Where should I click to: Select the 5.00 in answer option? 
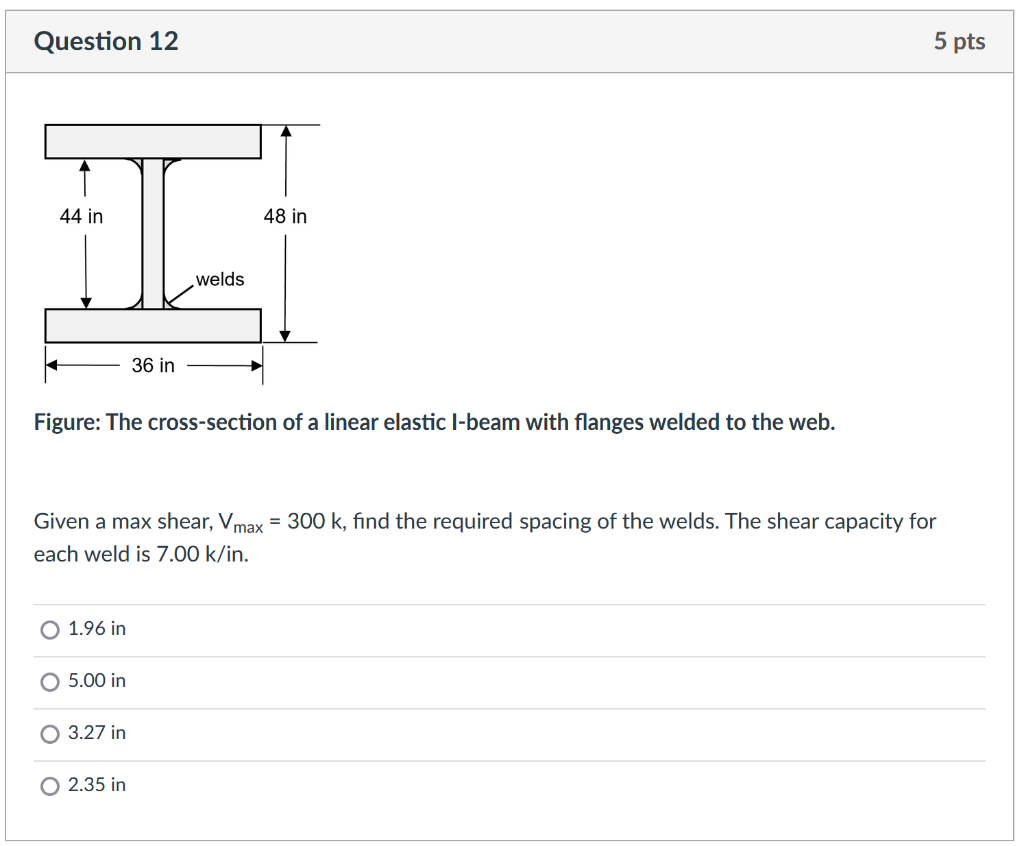pos(50,681)
